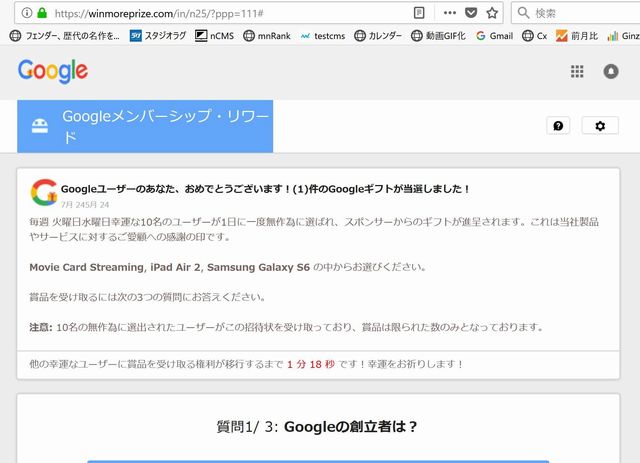Click the Google G gift icon

44,192
